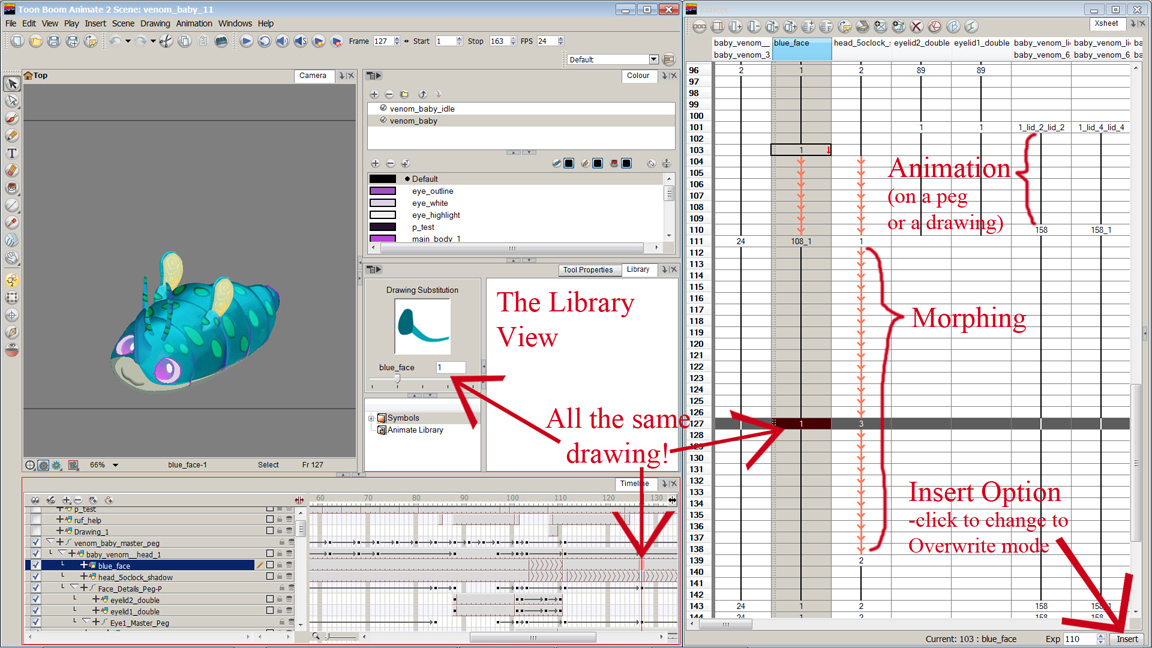The image size is (1152, 648).
Task: Enable the Drawing_1 layer checkbox
Action: 35,531
